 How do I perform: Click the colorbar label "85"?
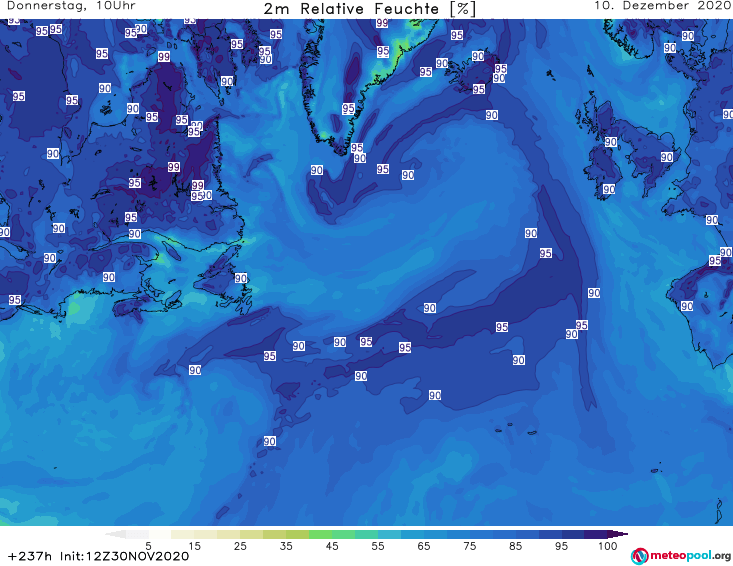click(x=516, y=546)
